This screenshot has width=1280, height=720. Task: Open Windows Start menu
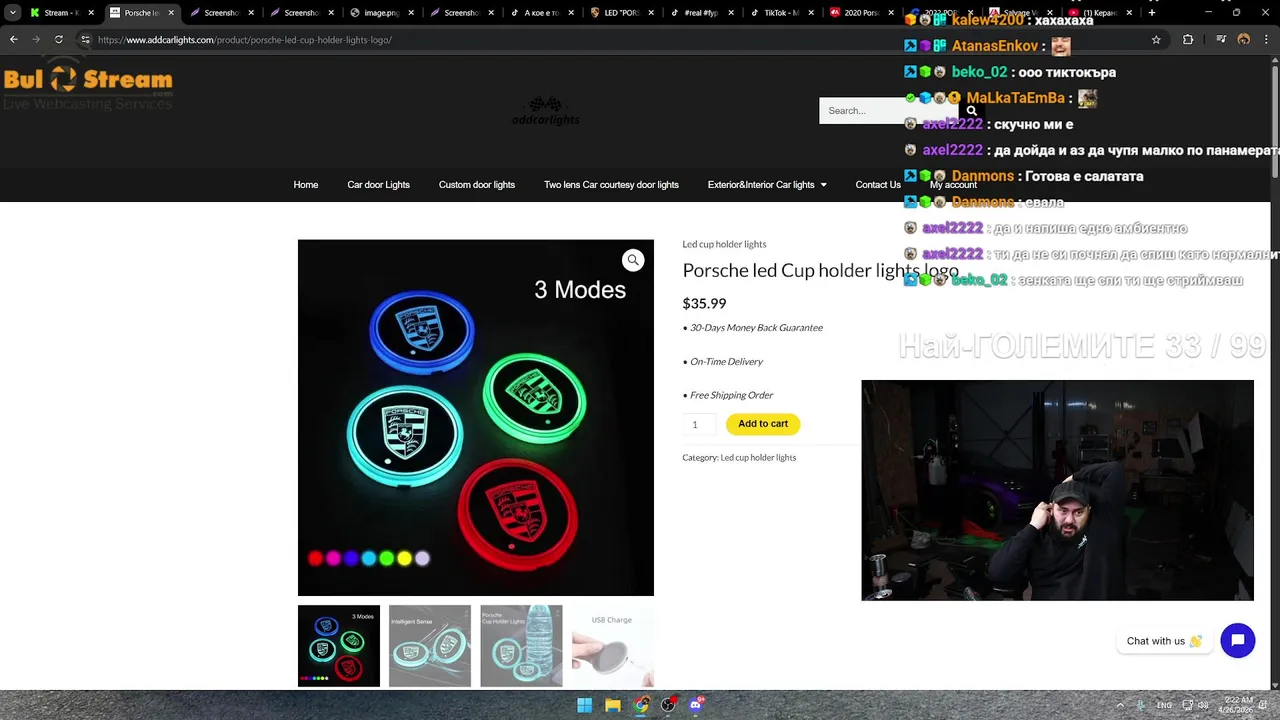585,705
